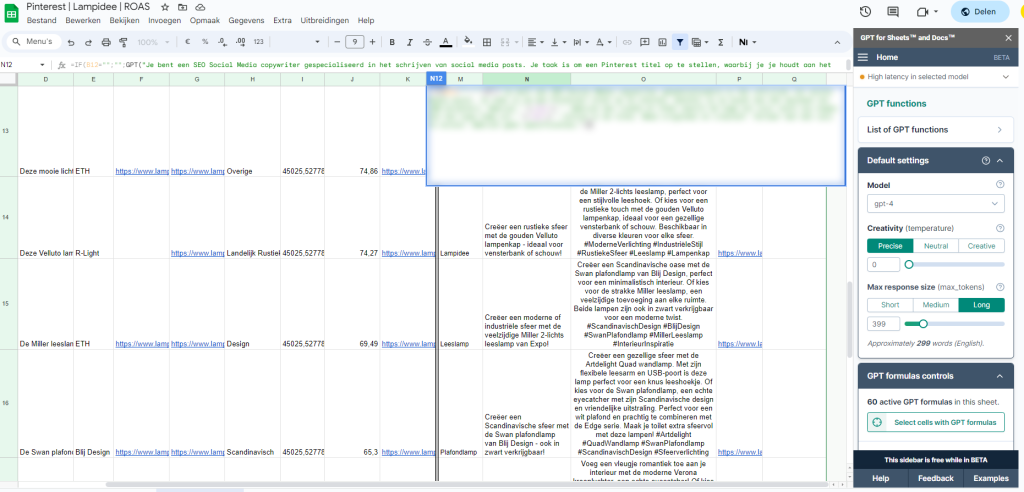Open the Gegevens menu

pos(247,20)
